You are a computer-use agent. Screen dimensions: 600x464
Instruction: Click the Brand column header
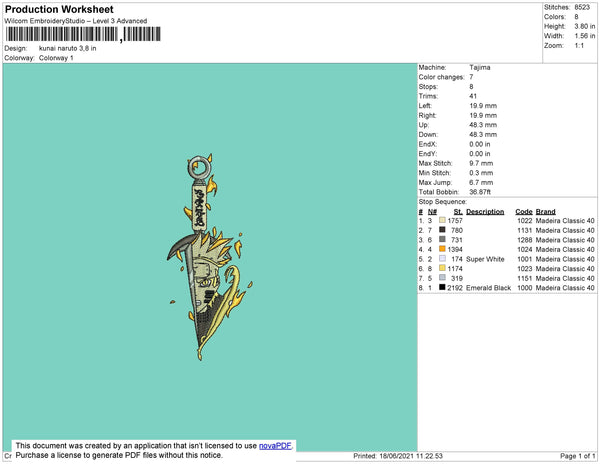[545, 212]
